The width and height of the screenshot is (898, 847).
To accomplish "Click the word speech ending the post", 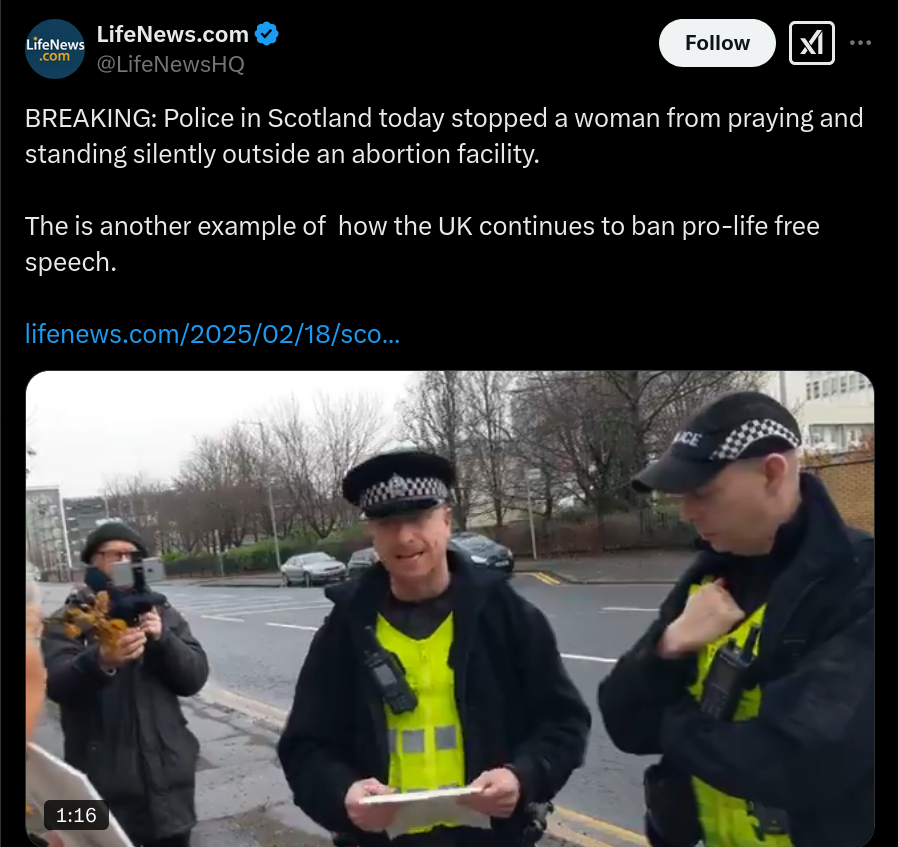I will point(70,262).
